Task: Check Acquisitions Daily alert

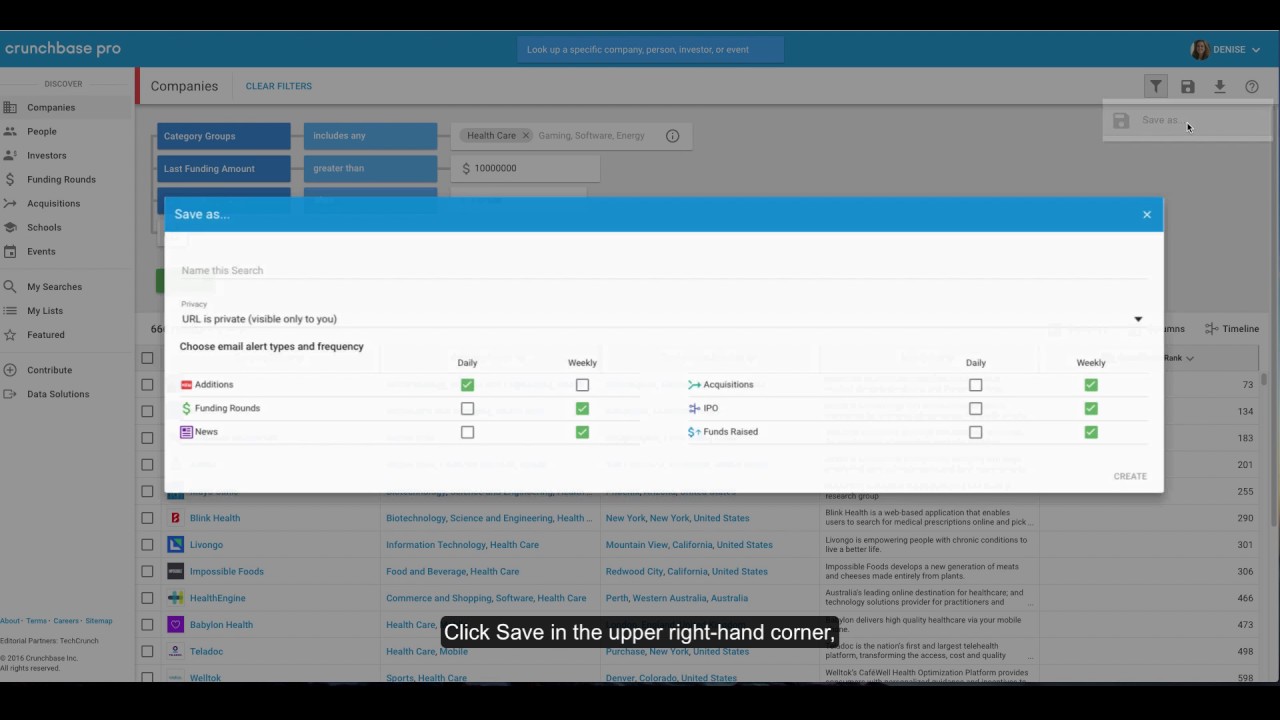Action: coord(975,385)
